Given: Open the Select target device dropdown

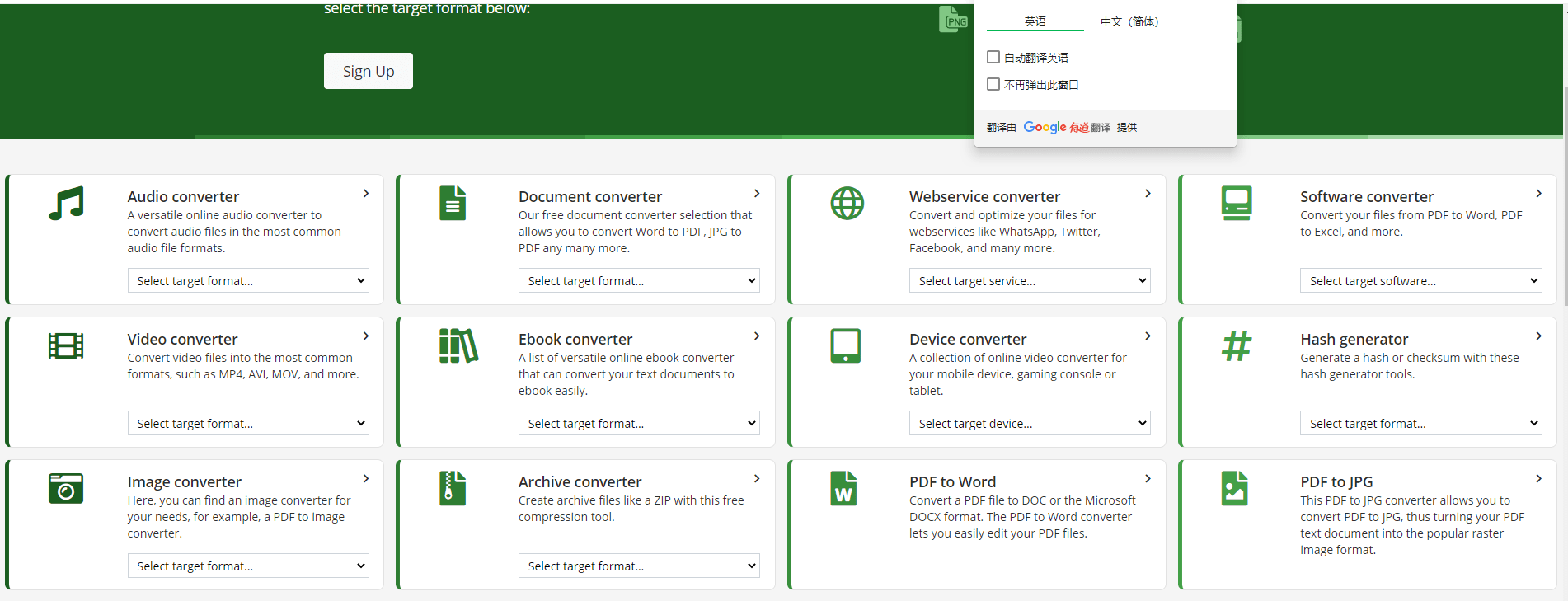Looking at the screenshot, I should pyautogui.click(x=1030, y=423).
